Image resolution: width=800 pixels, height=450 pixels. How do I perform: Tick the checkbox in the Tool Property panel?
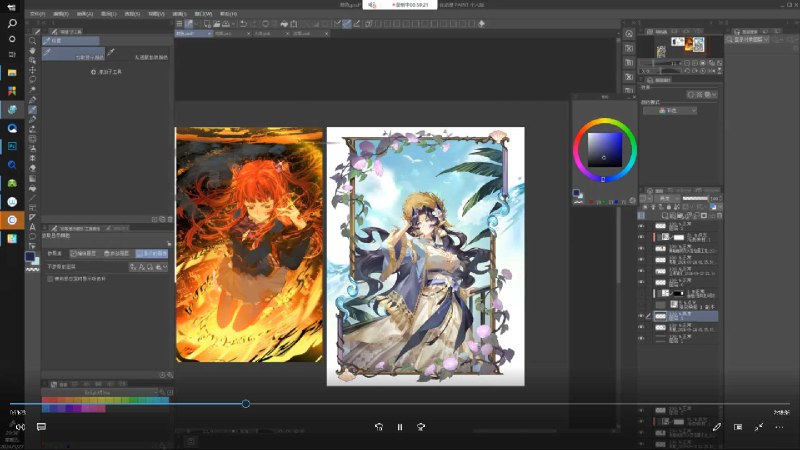50,279
